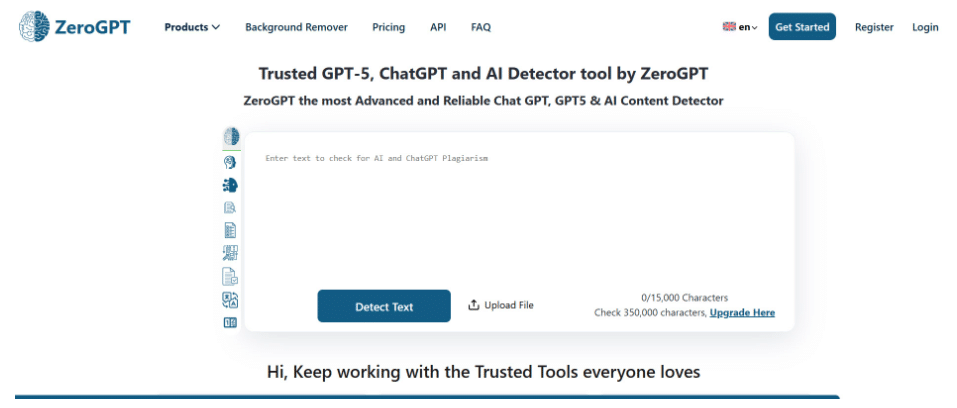Open the FAQ page
Viewport: 957px width, 408px height.
click(x=481, y=27)
